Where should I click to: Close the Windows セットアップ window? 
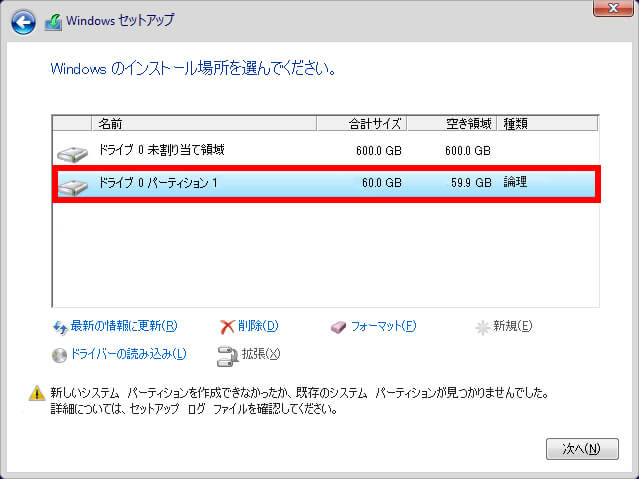tap(606, 9)
